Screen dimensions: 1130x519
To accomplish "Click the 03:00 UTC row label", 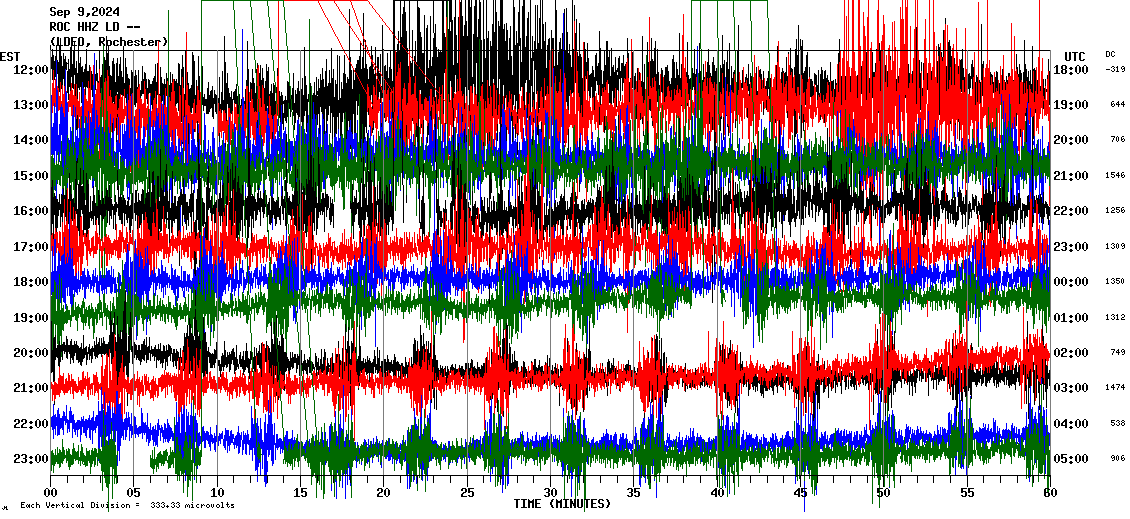I will 1072,388.
